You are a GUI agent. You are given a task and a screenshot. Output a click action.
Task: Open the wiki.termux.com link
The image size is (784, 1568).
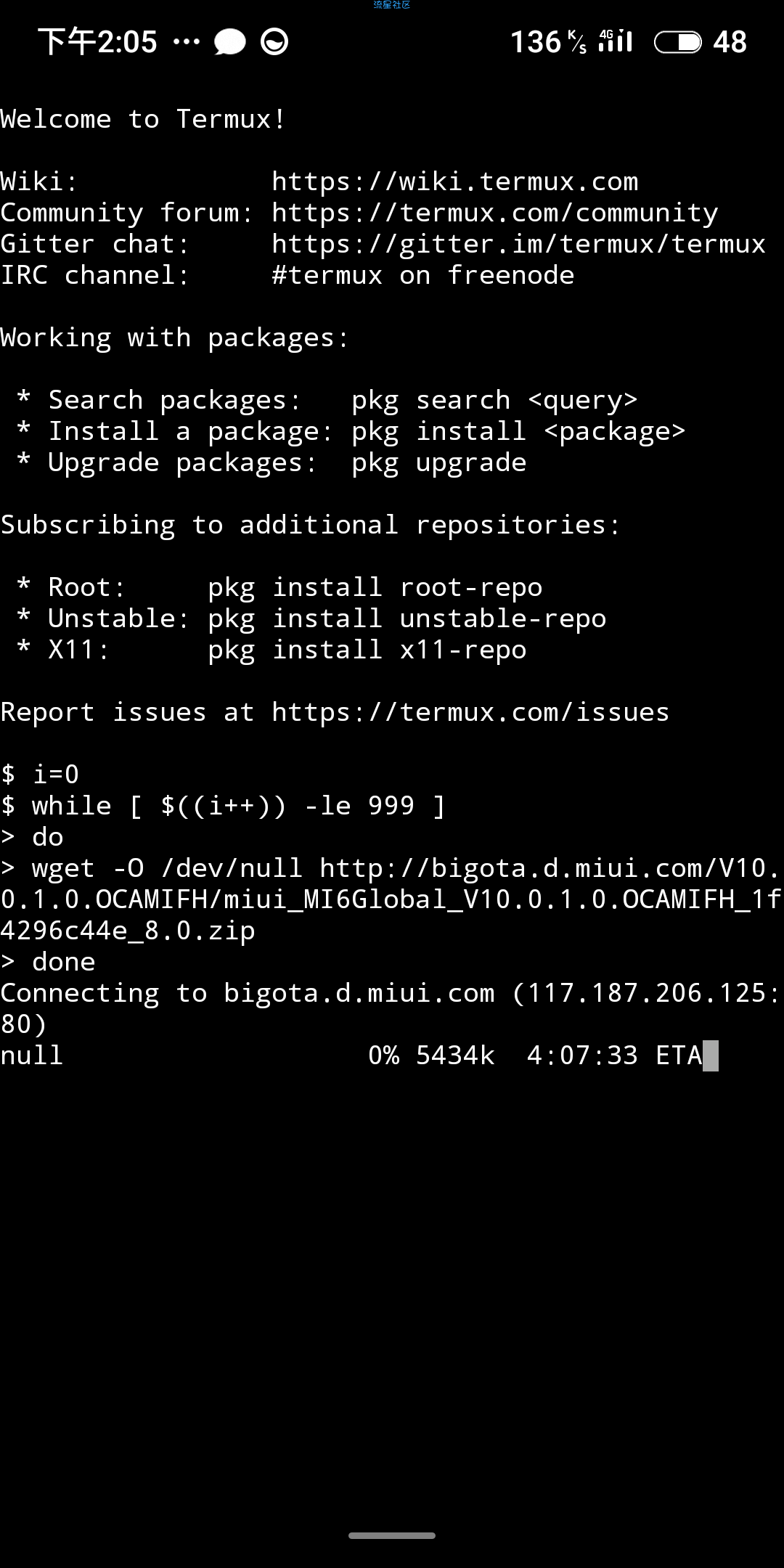(455, 181)
